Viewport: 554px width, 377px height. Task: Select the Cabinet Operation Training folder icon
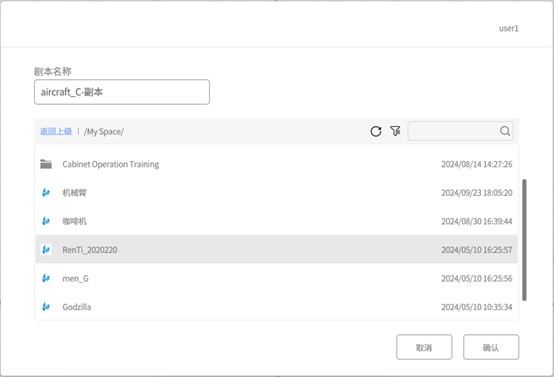(46, 164)
